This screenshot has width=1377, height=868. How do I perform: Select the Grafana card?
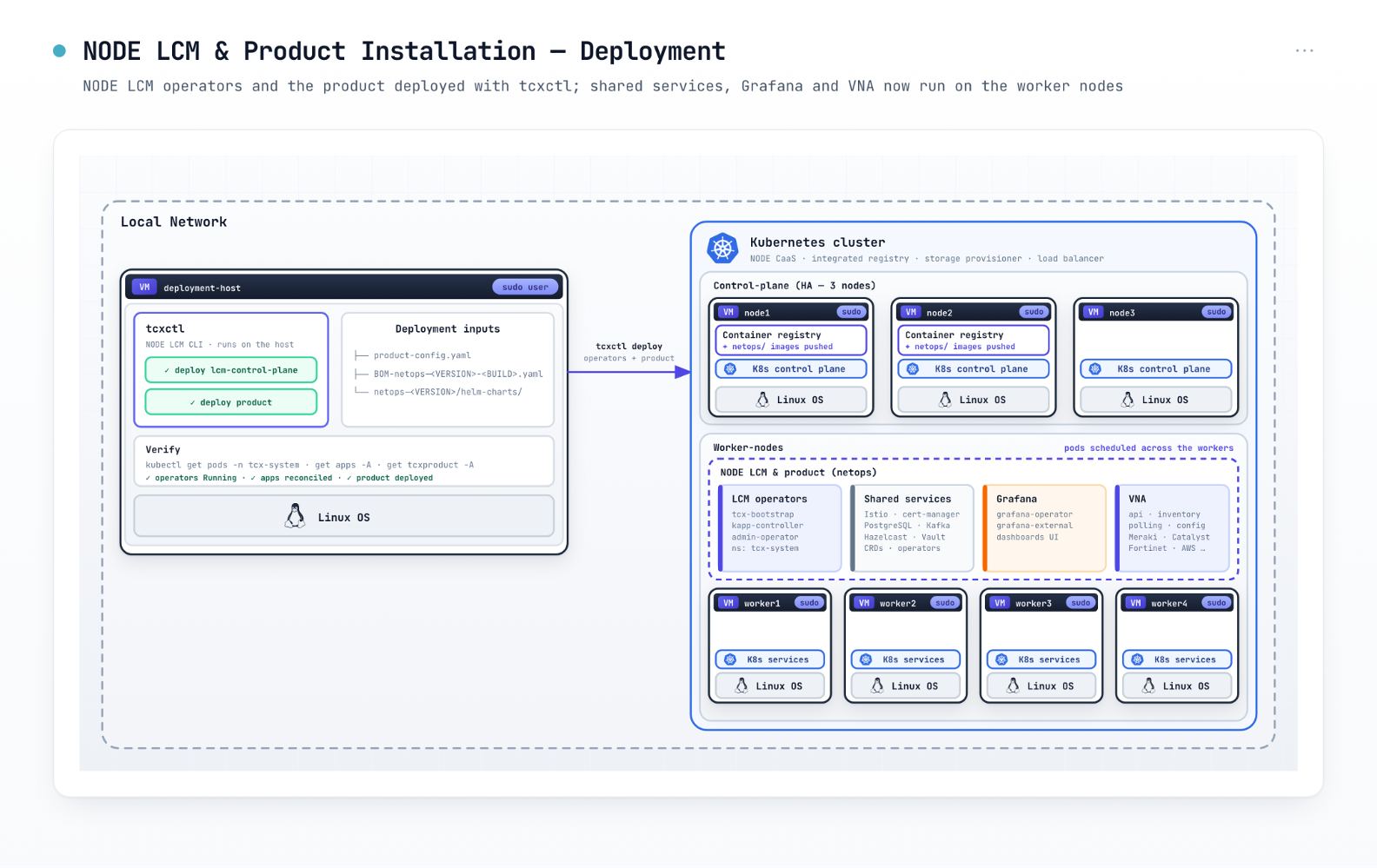click(1044, 528)
